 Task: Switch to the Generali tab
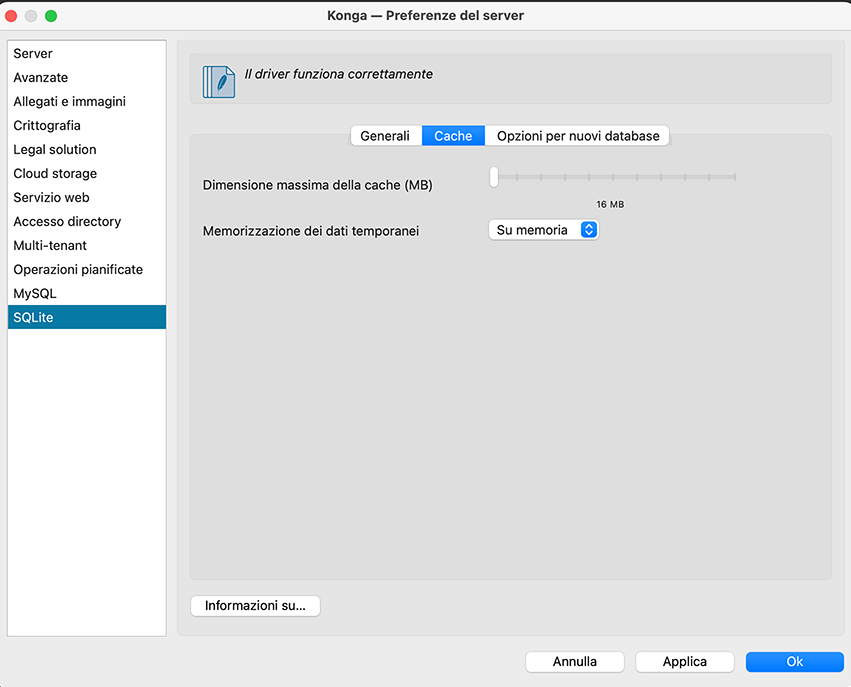(x=385, y=136)
